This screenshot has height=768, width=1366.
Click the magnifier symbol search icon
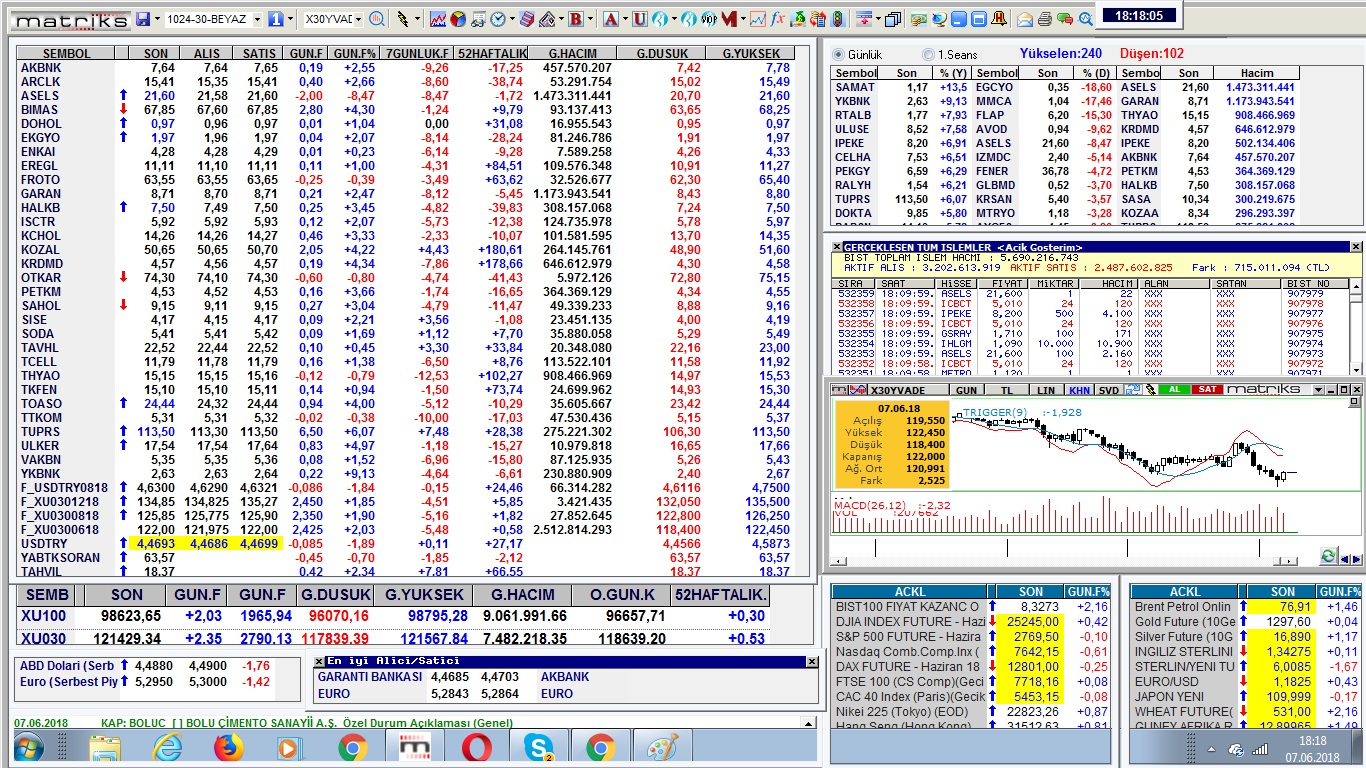(x=376, y=19)
